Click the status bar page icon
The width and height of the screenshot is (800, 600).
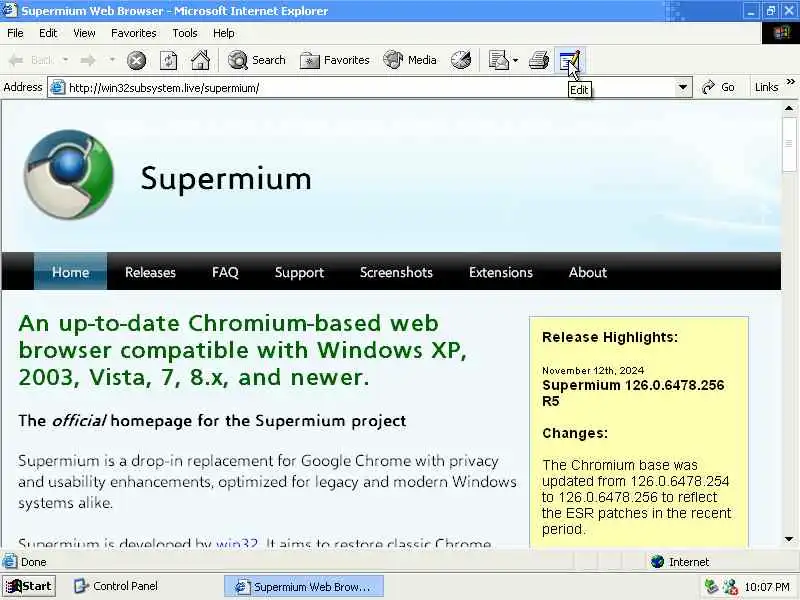click(x=10, y=562)
